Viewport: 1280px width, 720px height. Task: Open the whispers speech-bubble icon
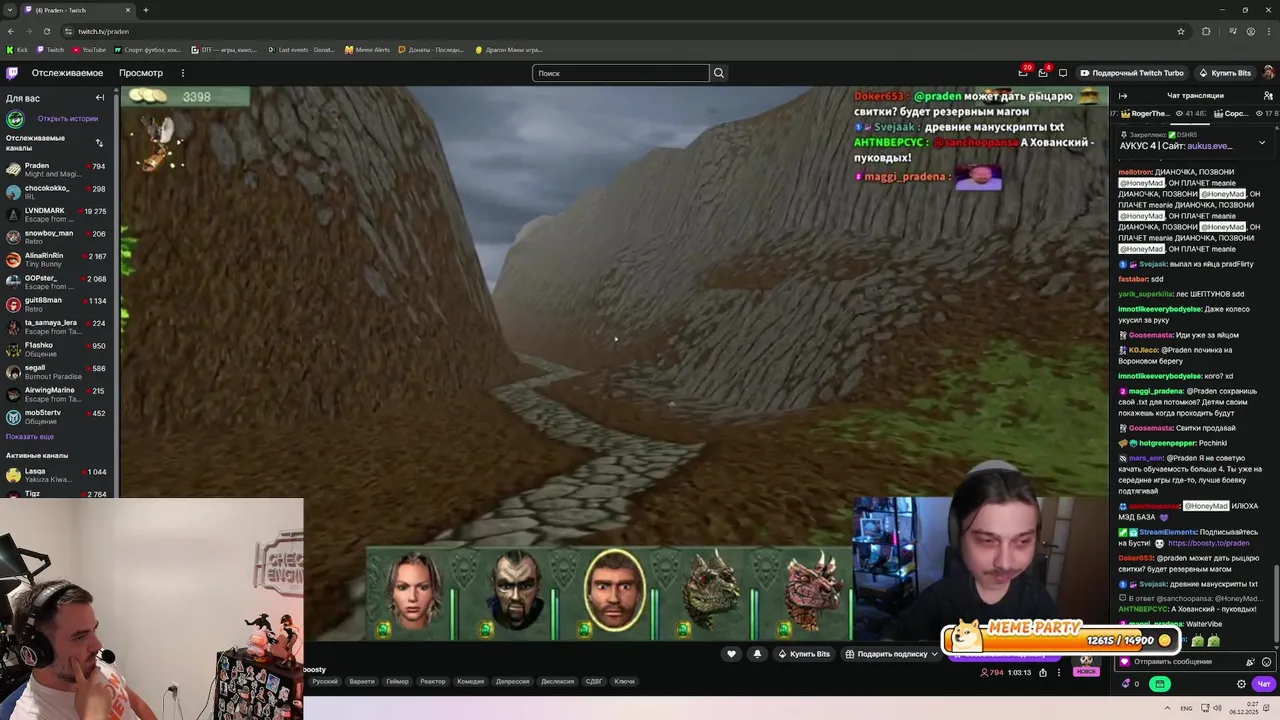pyautogui.click(x=1063, y=73)
